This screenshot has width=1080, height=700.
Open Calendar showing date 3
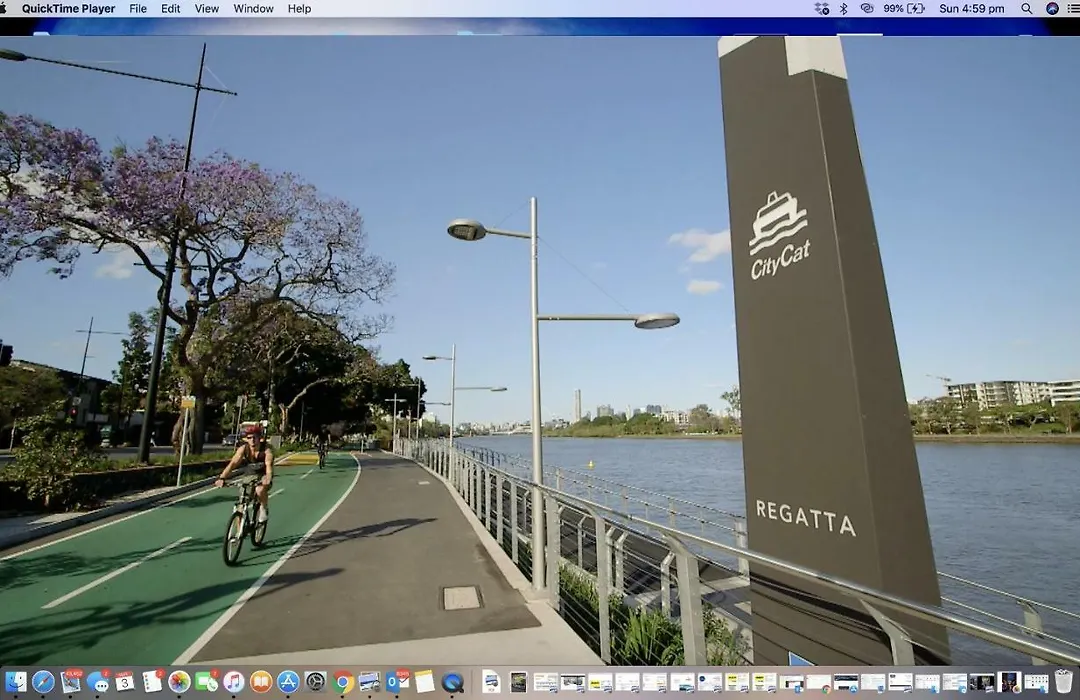125,682
